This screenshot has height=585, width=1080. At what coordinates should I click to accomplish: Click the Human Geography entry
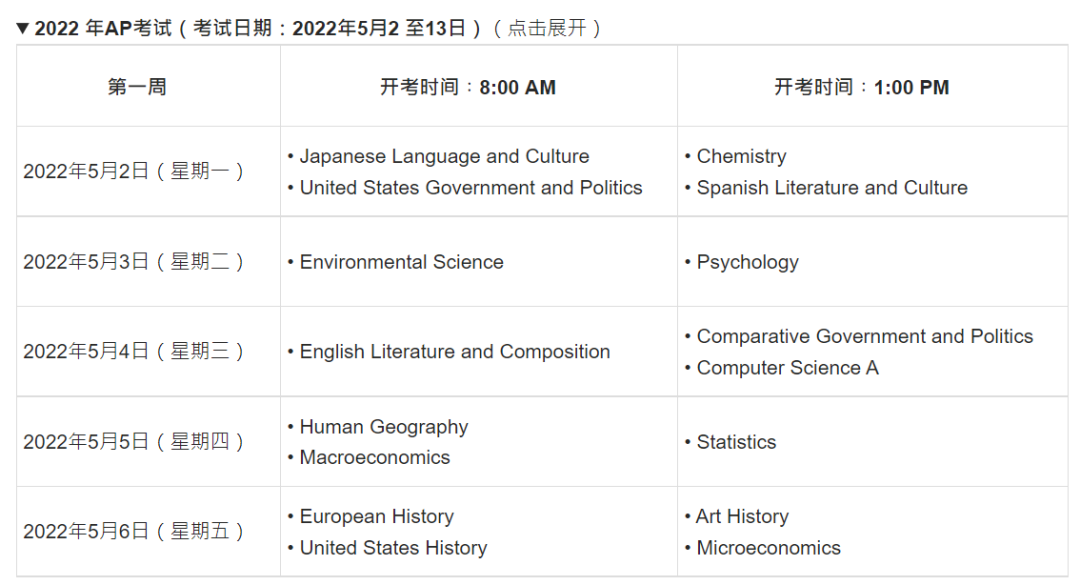pos(383,427)
